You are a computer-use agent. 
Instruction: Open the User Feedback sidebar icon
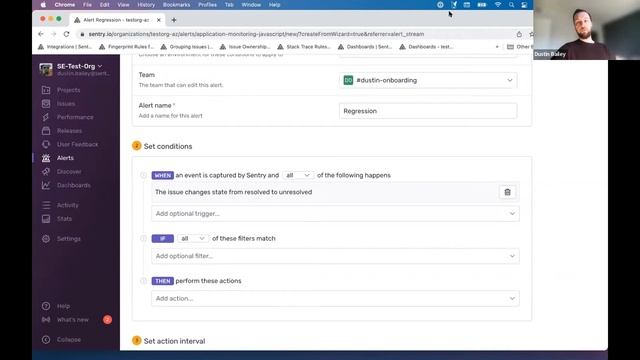coord(46,144)
